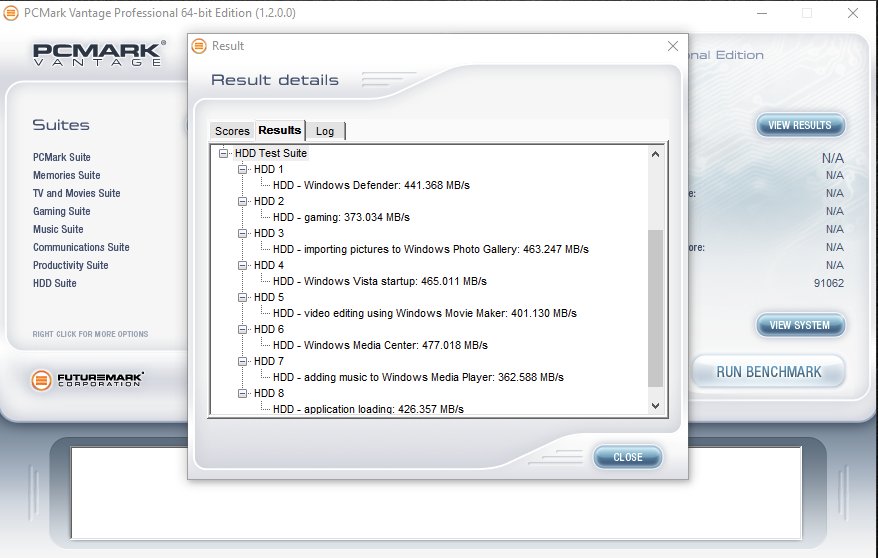Select Memories Suite
878x558 pixels.
pos(67,175)
